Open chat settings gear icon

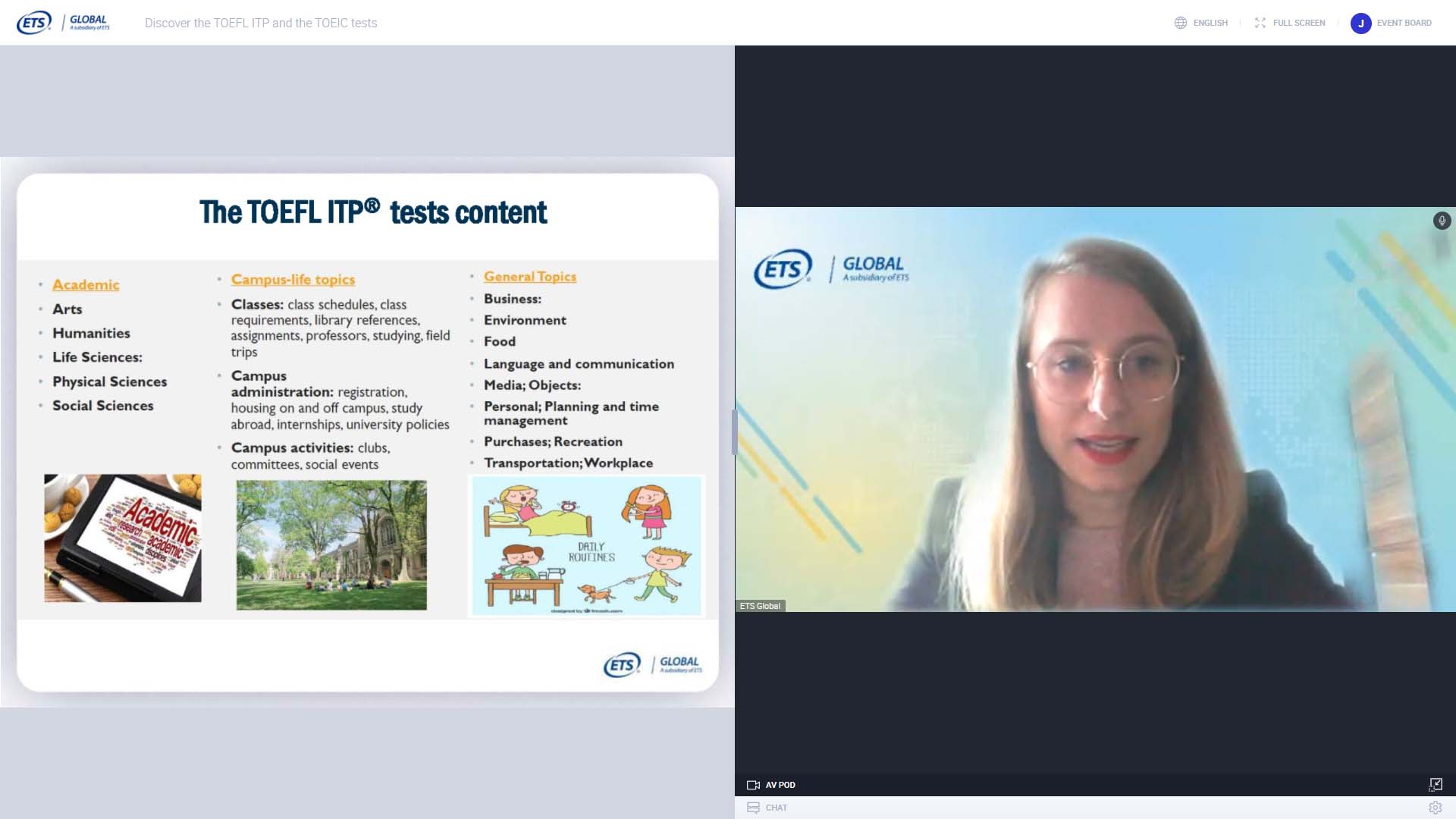click(x=1436, y=808)
